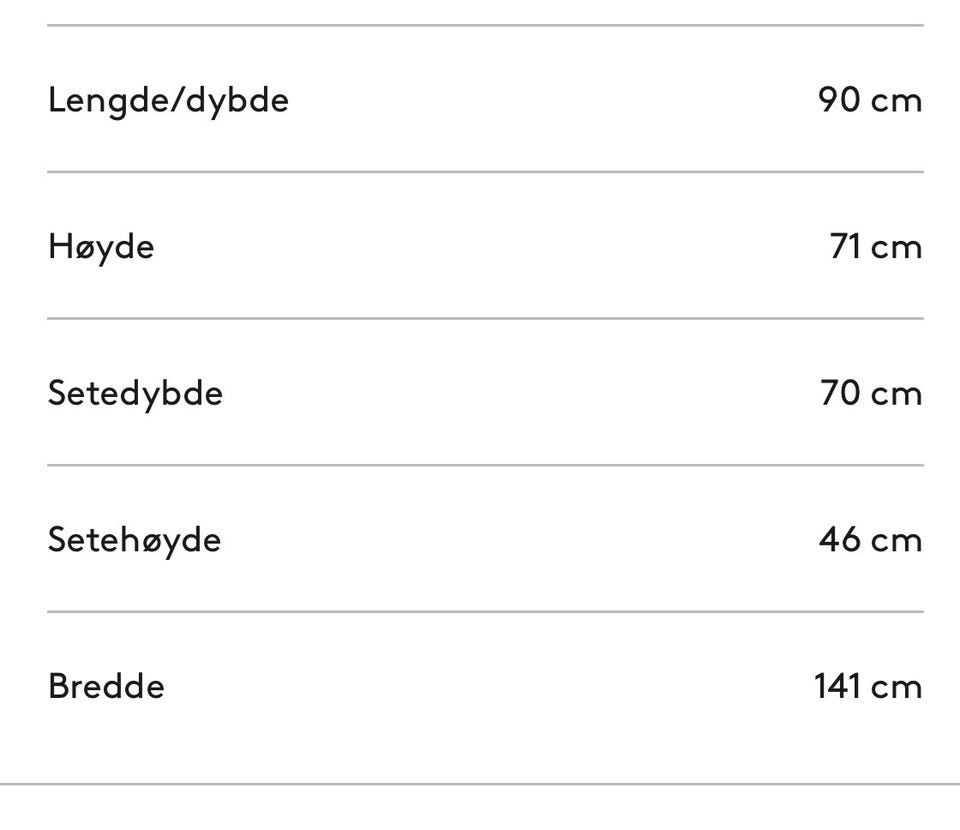The width and height of the screenshot is (960, 830).
Task: Click the Setehøyde label
Action: pyautogui.click(x=134, y=540)
